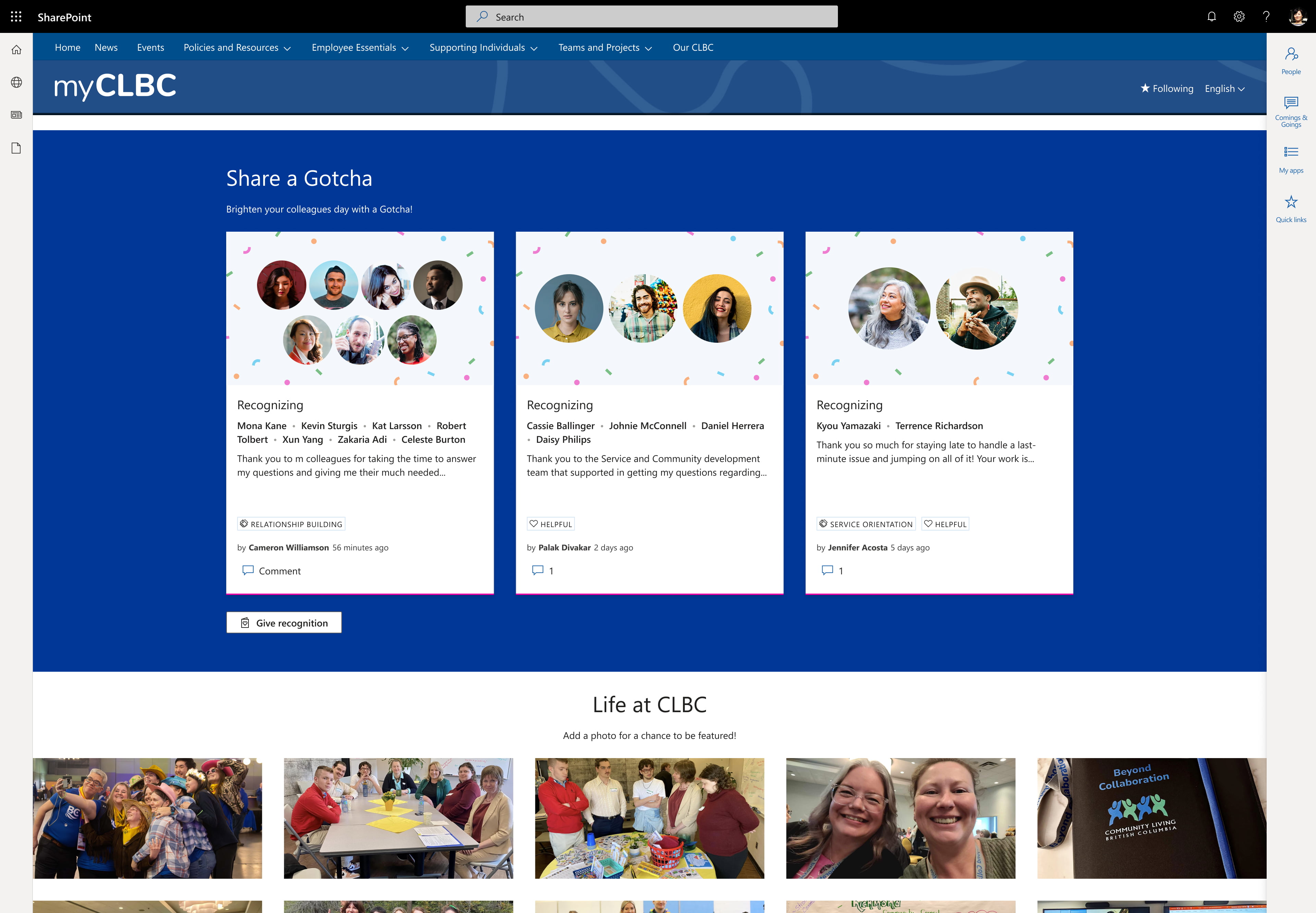Open SharePoint settings gear
The height and width of the screenshot is (913, 1316).
1239,16
